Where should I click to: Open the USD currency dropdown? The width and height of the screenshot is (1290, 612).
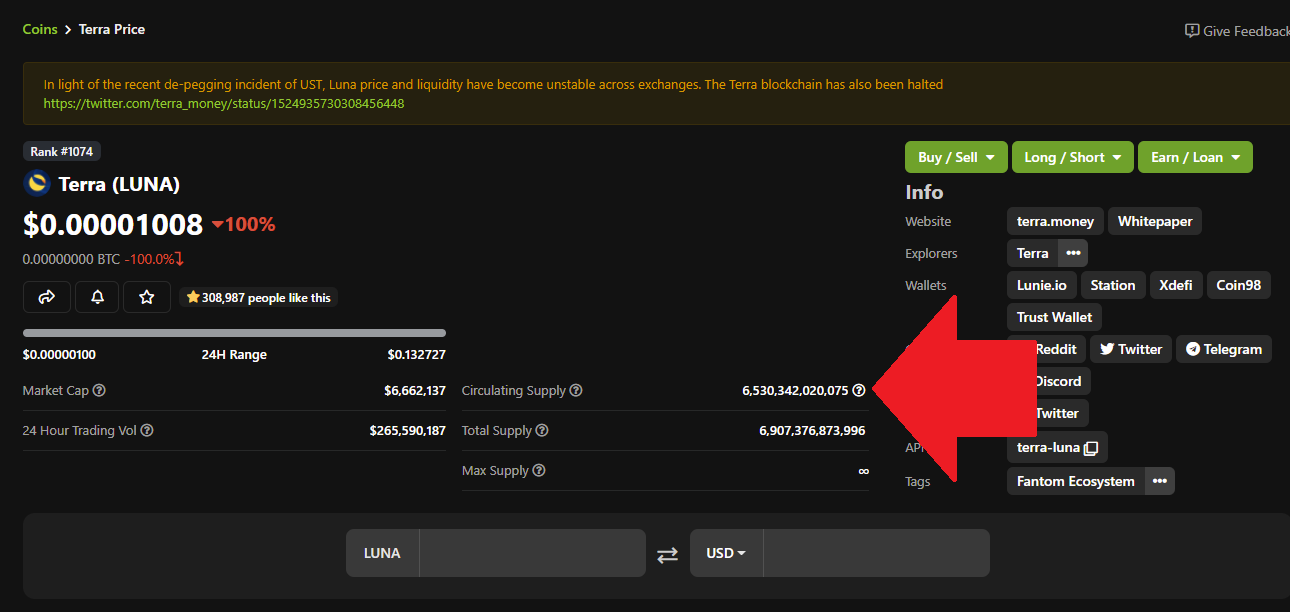tap(727, 553)
